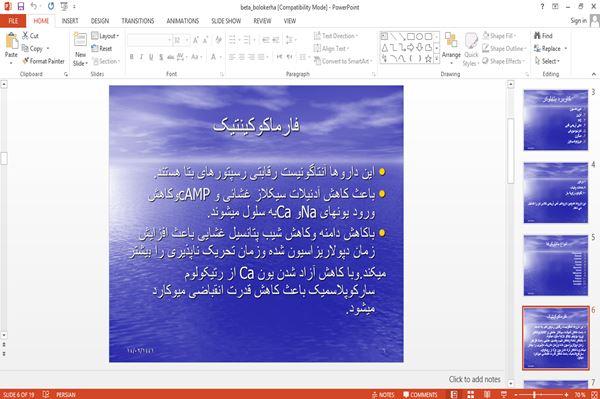Click the zoom slider handle
This screenshot has width=600, height=399.
534,394
